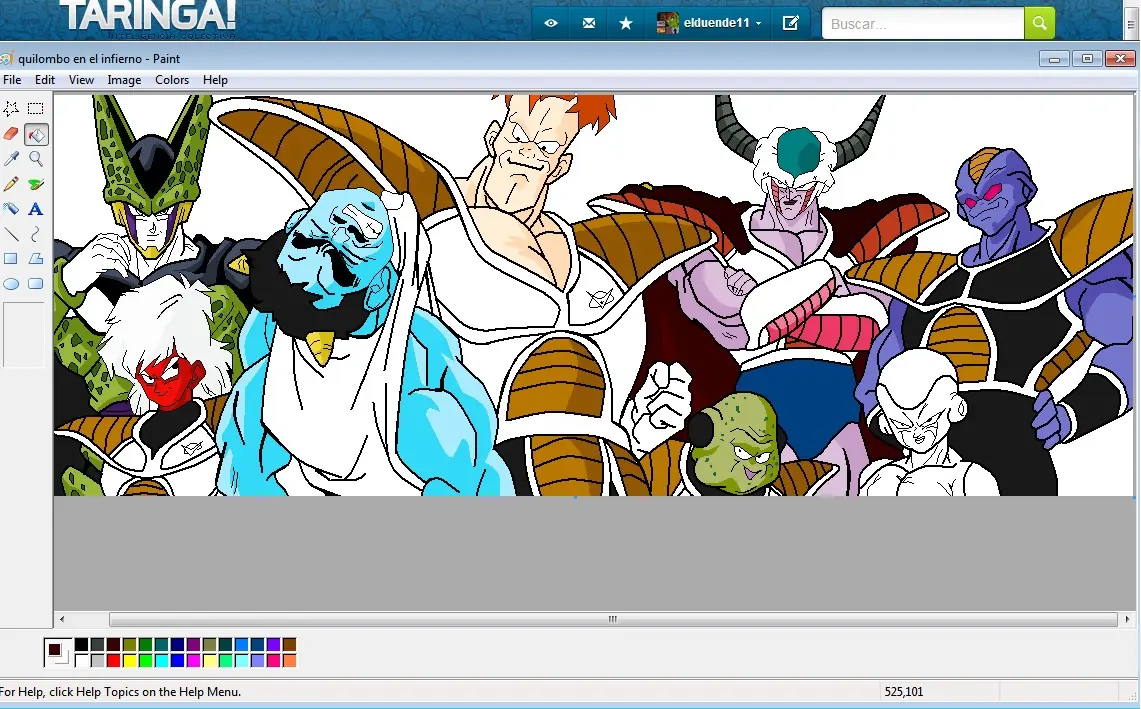This screenshot has height=709, width=1141.
Task: Pick the bright red color swatch
Action: 114,660
